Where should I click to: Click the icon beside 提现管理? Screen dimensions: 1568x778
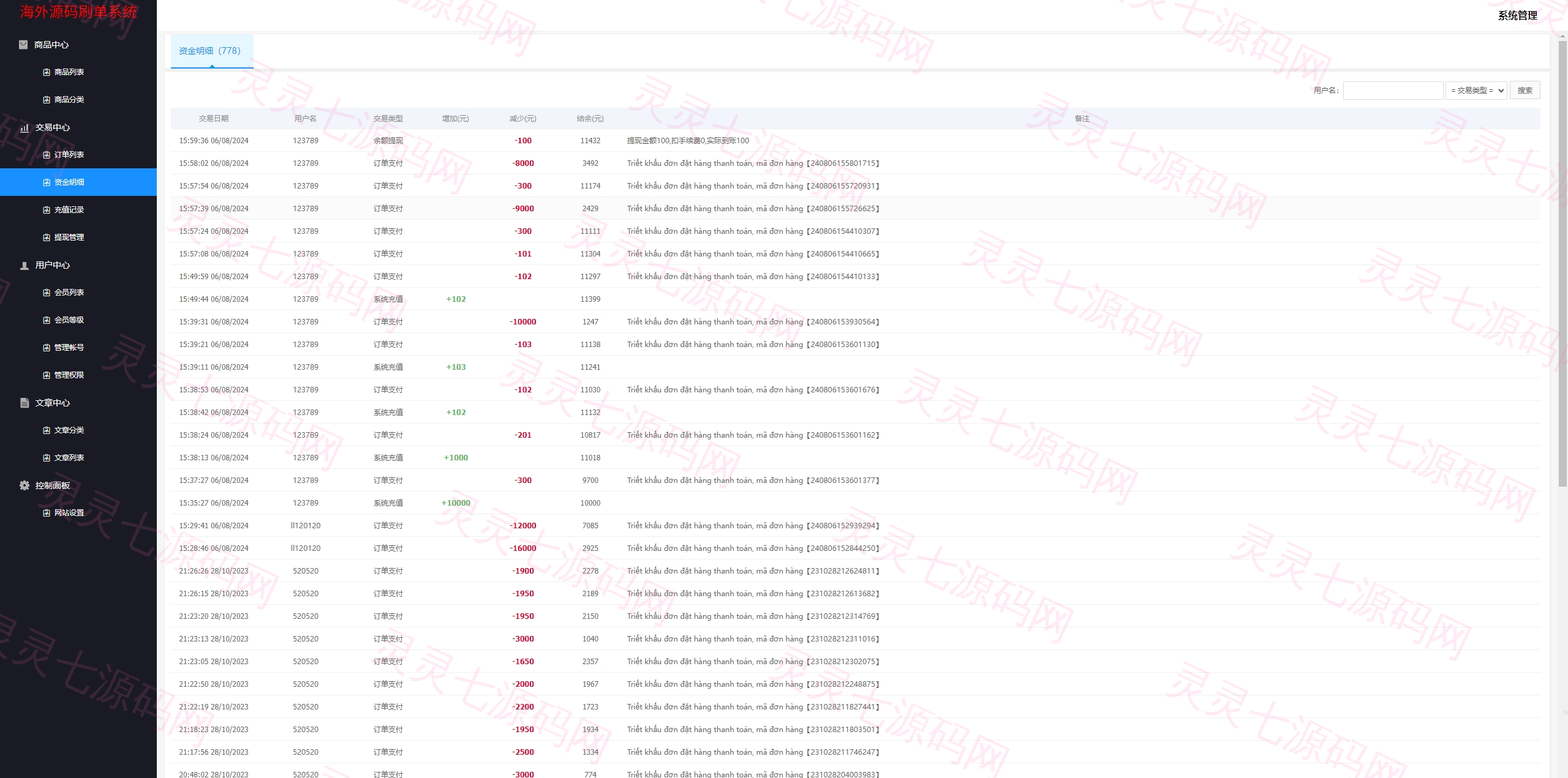[47, 238]
